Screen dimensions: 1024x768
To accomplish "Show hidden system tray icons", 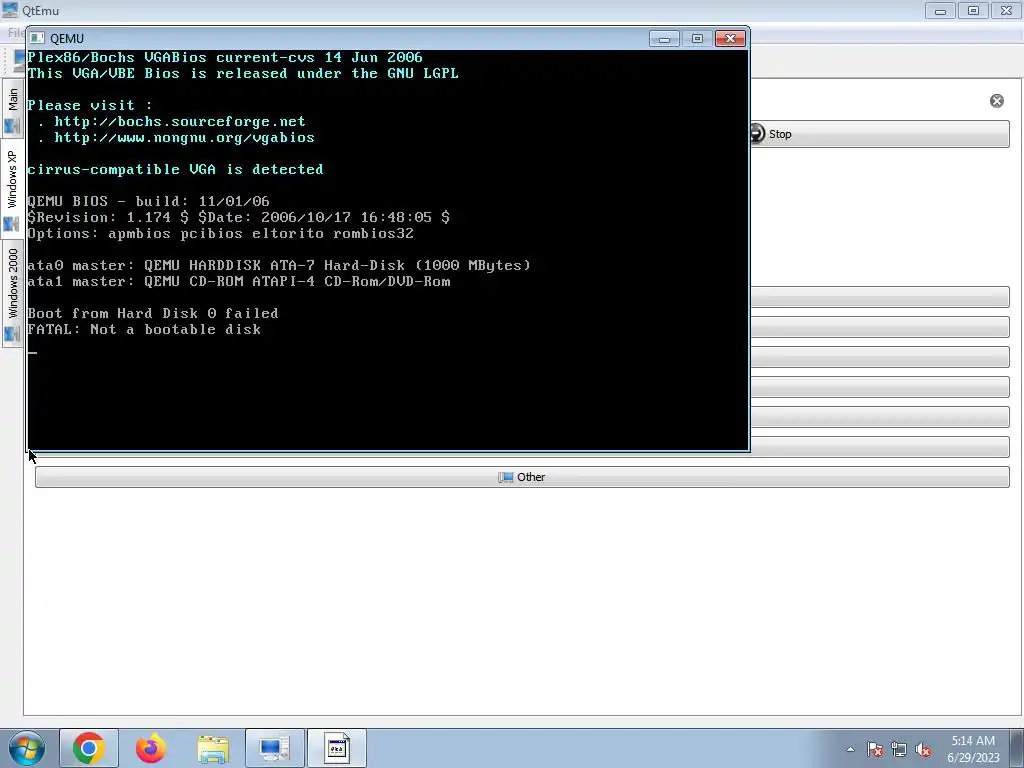I will point(850,749).
